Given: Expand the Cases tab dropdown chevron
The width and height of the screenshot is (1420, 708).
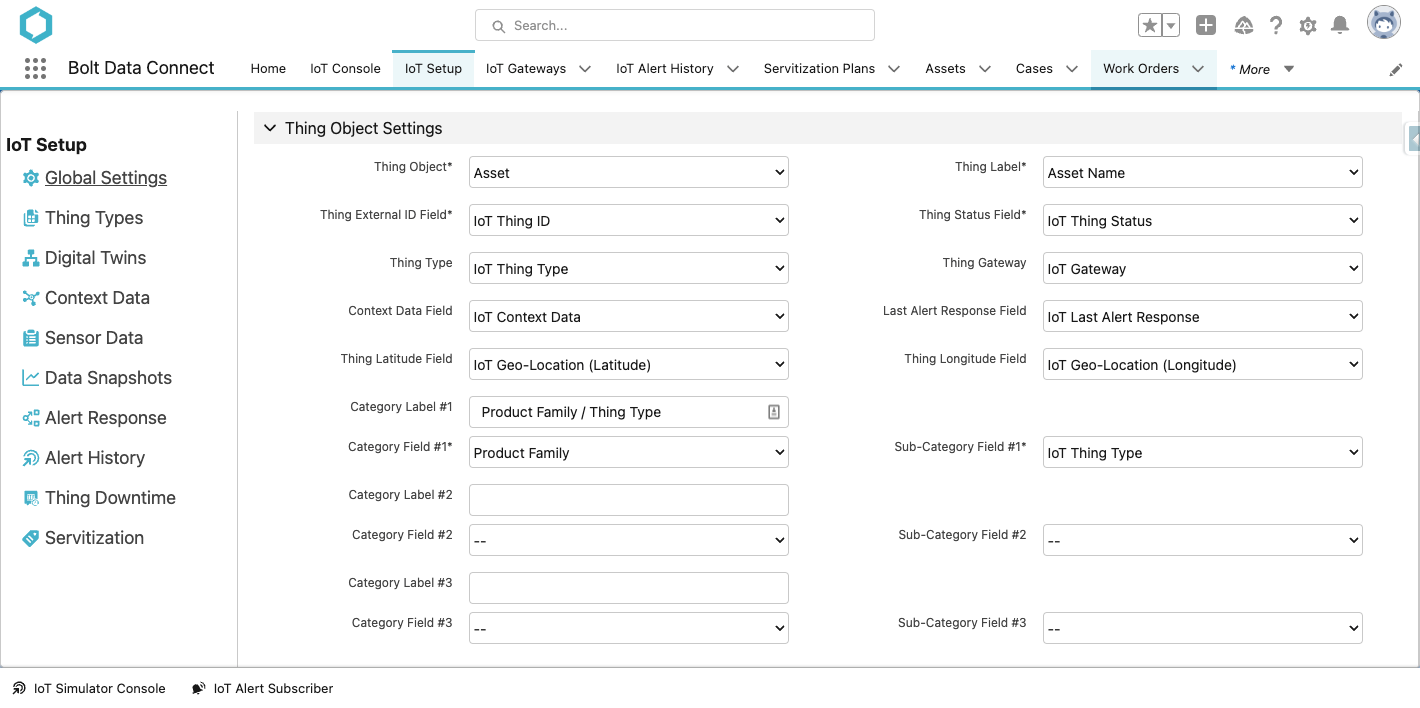Looking at the screenshot, I should 1072,69.
